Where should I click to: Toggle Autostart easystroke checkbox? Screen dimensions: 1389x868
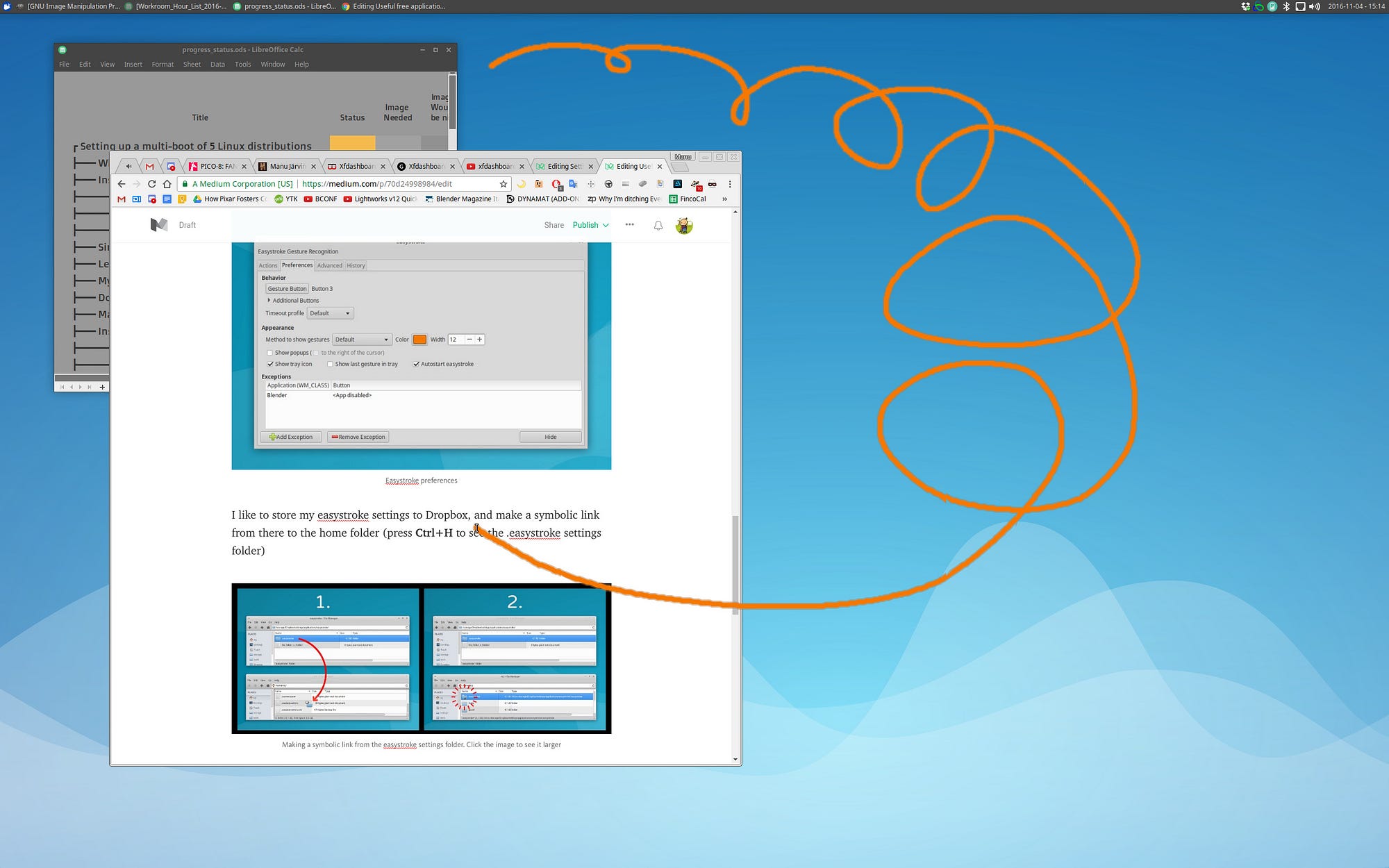416,364
